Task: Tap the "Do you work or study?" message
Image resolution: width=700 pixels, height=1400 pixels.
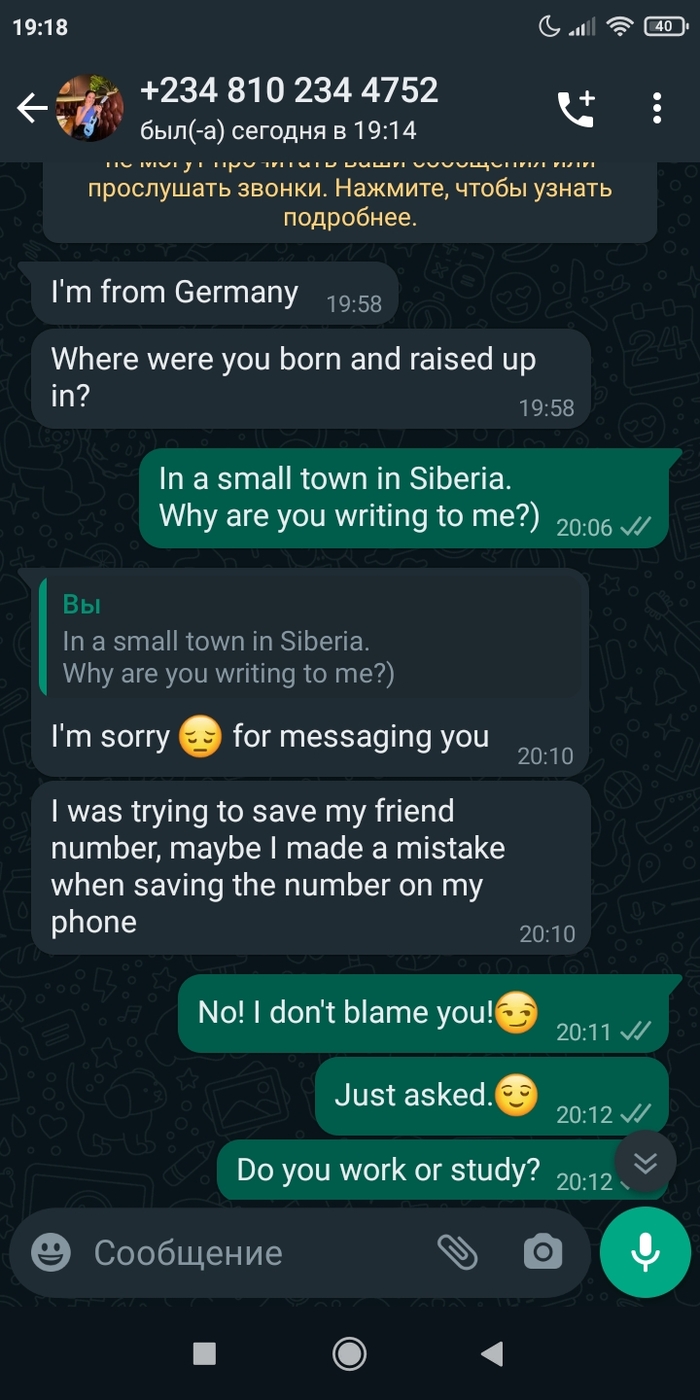Action: click(388, 1169)
